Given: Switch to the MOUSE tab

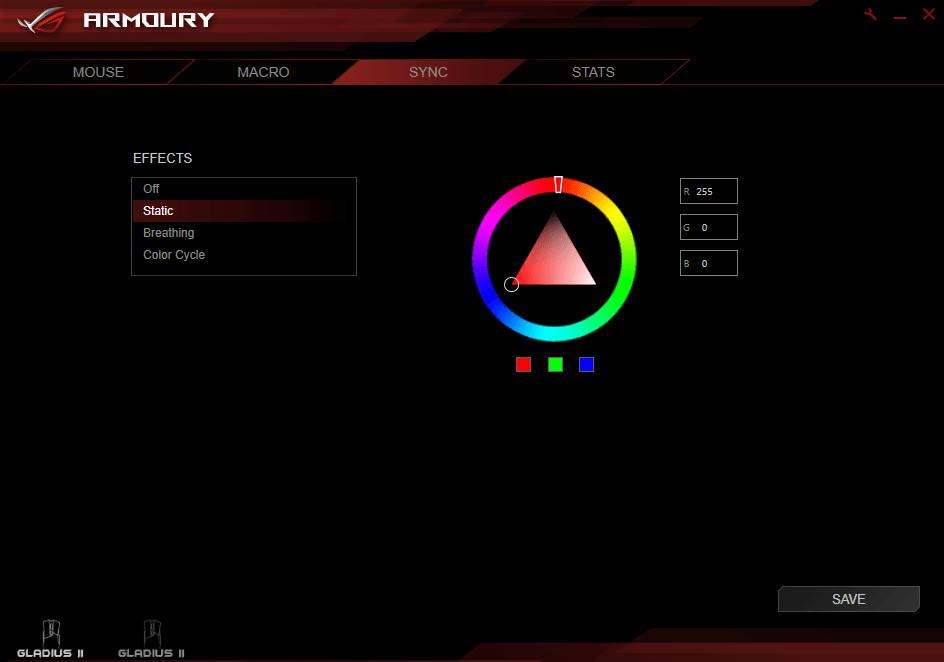Looking at the screenshot, I should (x=98, y=72).
